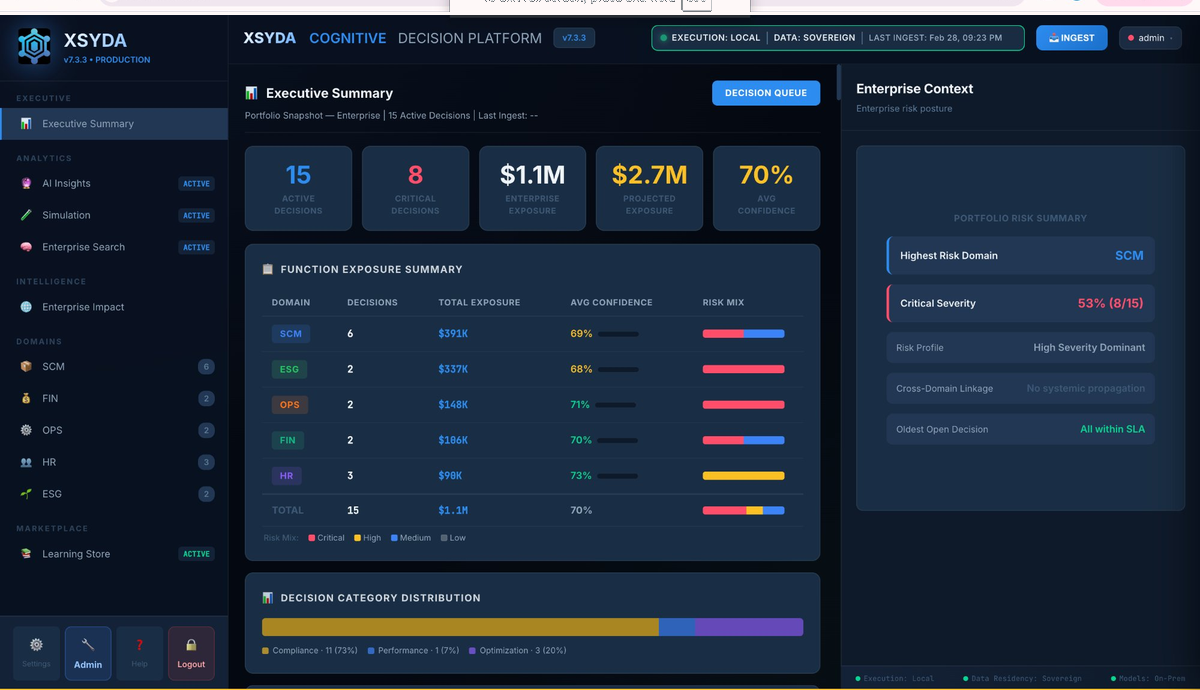Select the ESG domain tag in table
Screen dimensions: 1200x690
(x=290, y=370)
